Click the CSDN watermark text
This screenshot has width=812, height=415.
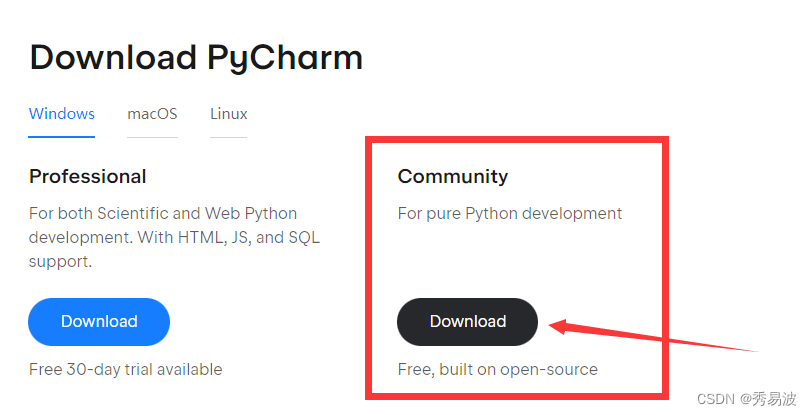[x=716, y=398]
